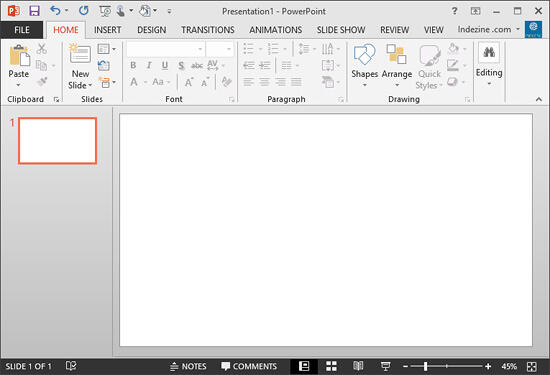Switch to the SLIDE SHOW tab
550x375 pixels.
click(x=341, y=30)
